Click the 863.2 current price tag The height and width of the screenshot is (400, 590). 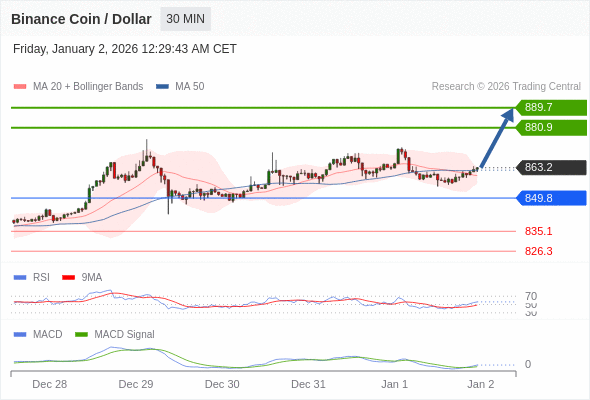point(551,167)
